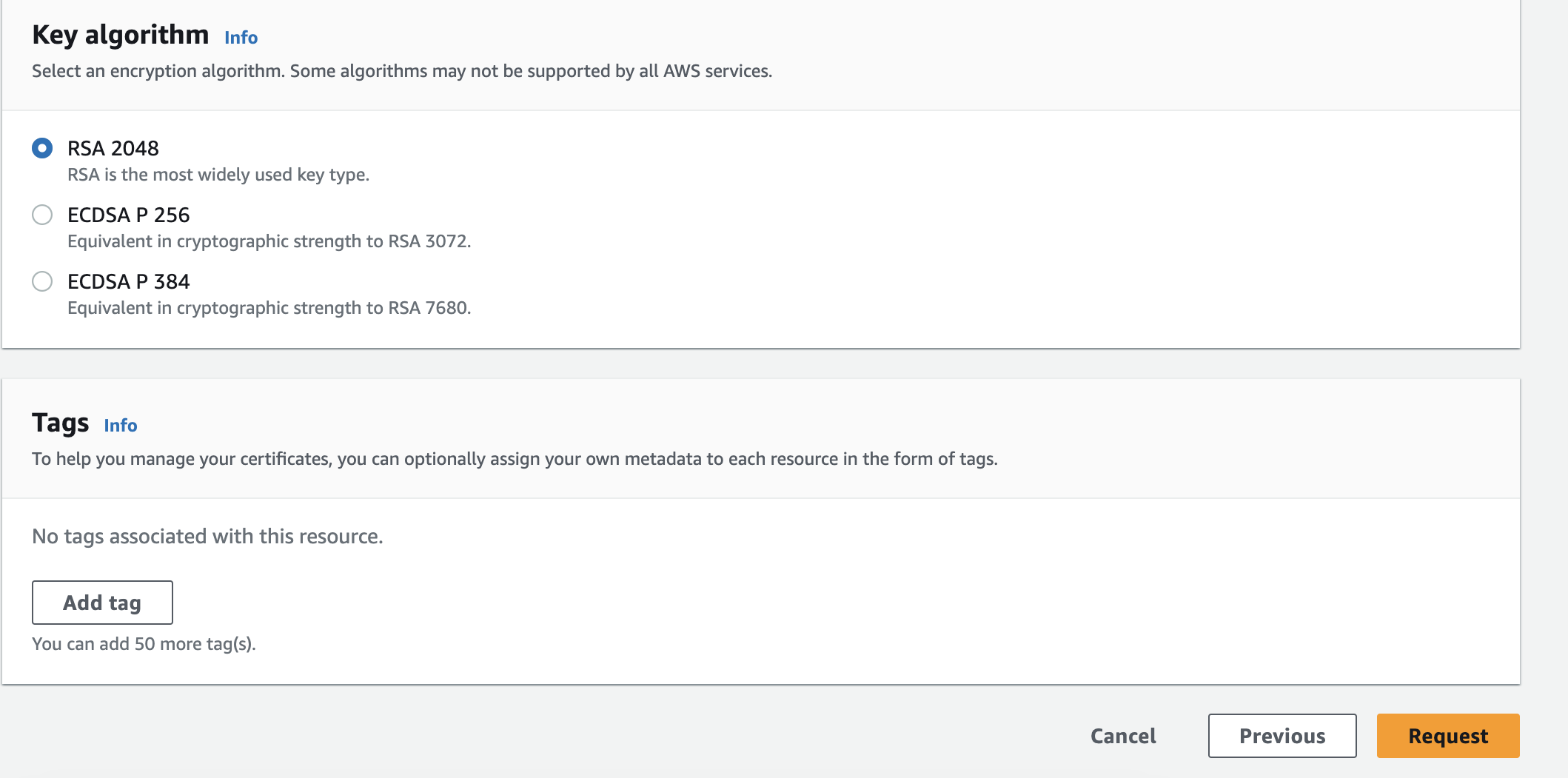Viewport: 1568px width, 778px height.
Task: Click the ECDSA P 256 label text
Action: pos(129,215)
